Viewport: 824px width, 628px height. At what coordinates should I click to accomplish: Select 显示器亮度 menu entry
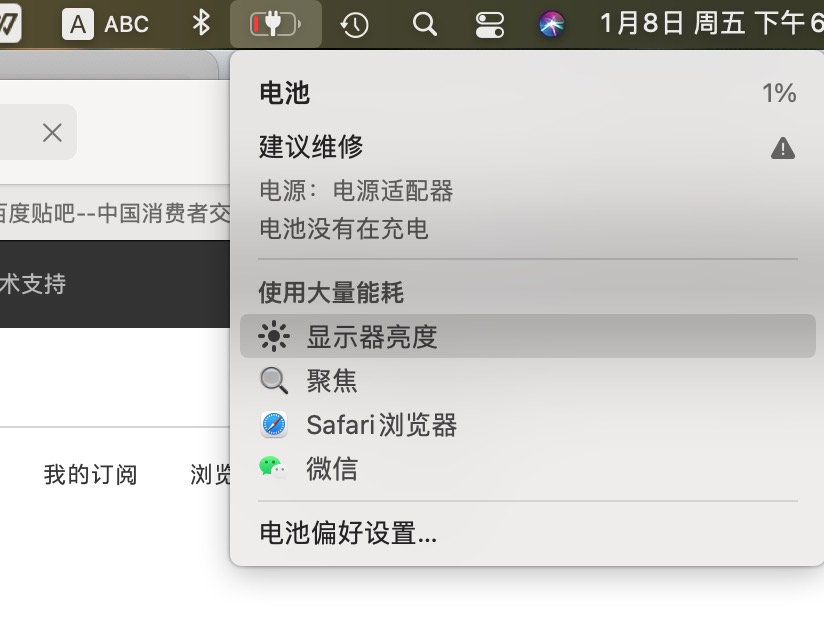pyautogui.click(x=372, y=337)
